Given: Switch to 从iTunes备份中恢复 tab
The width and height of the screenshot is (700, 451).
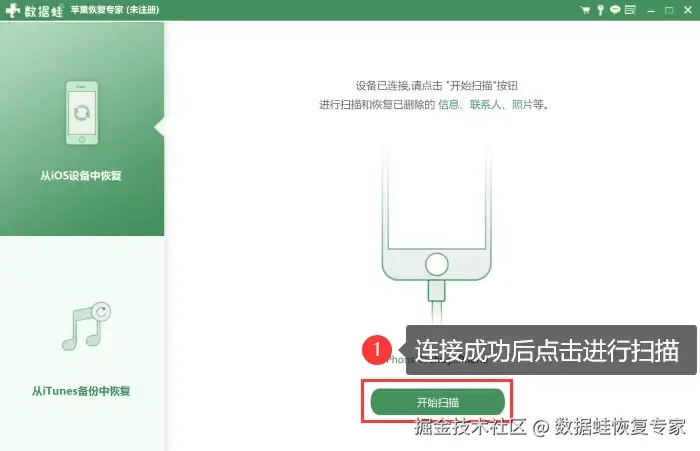Looking at the screenshot, I should click(x=82, y=344).
